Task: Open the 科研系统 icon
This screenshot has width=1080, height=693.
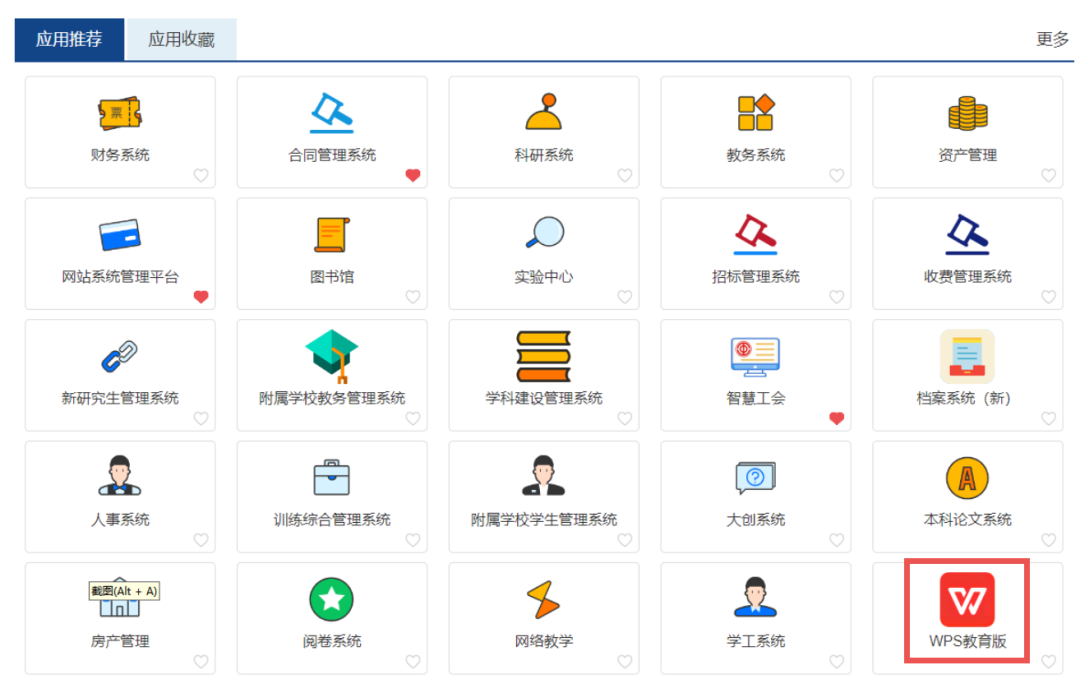Action: click(544, 112)
